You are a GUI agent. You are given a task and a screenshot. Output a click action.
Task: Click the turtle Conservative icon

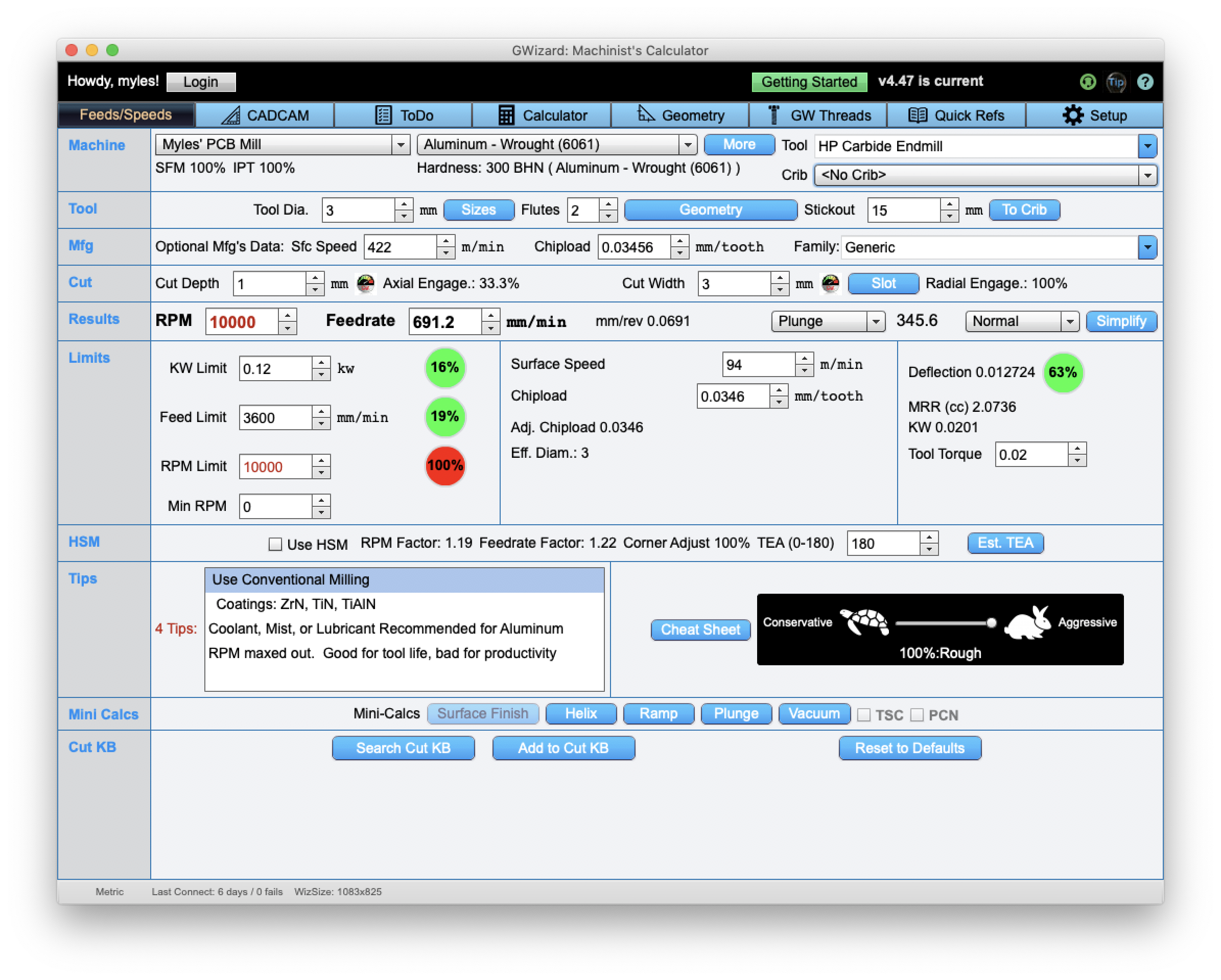(864, 621)
